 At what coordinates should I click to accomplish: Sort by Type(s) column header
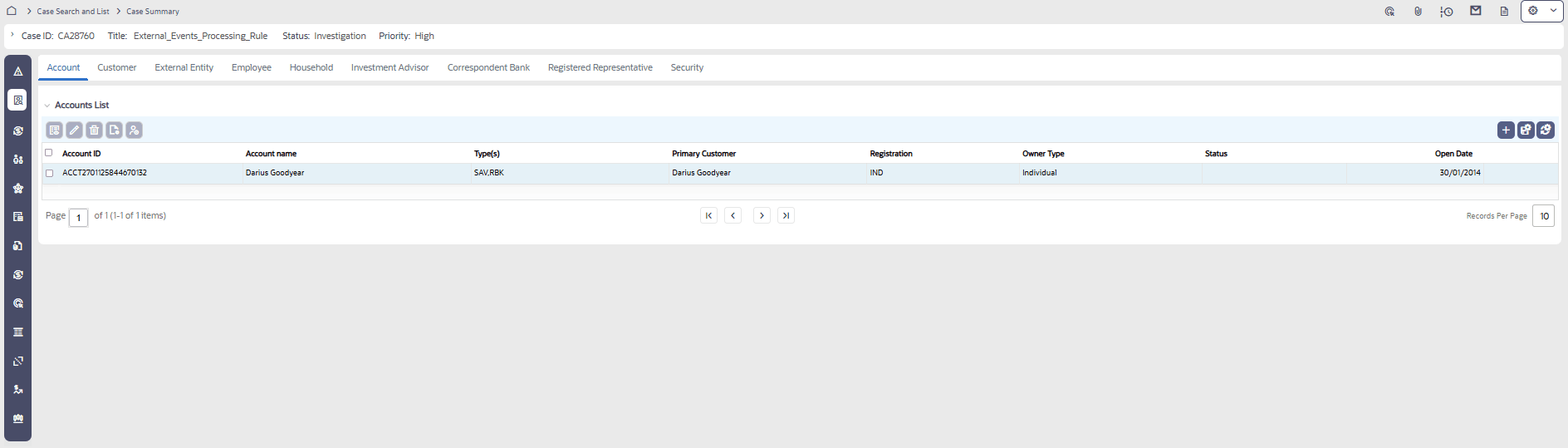click(487, 154)
